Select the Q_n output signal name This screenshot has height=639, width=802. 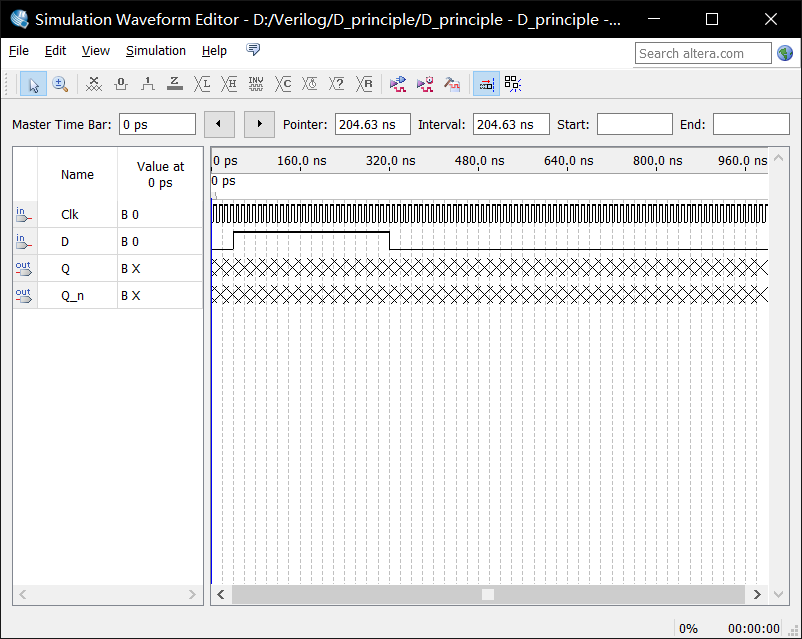72,296
